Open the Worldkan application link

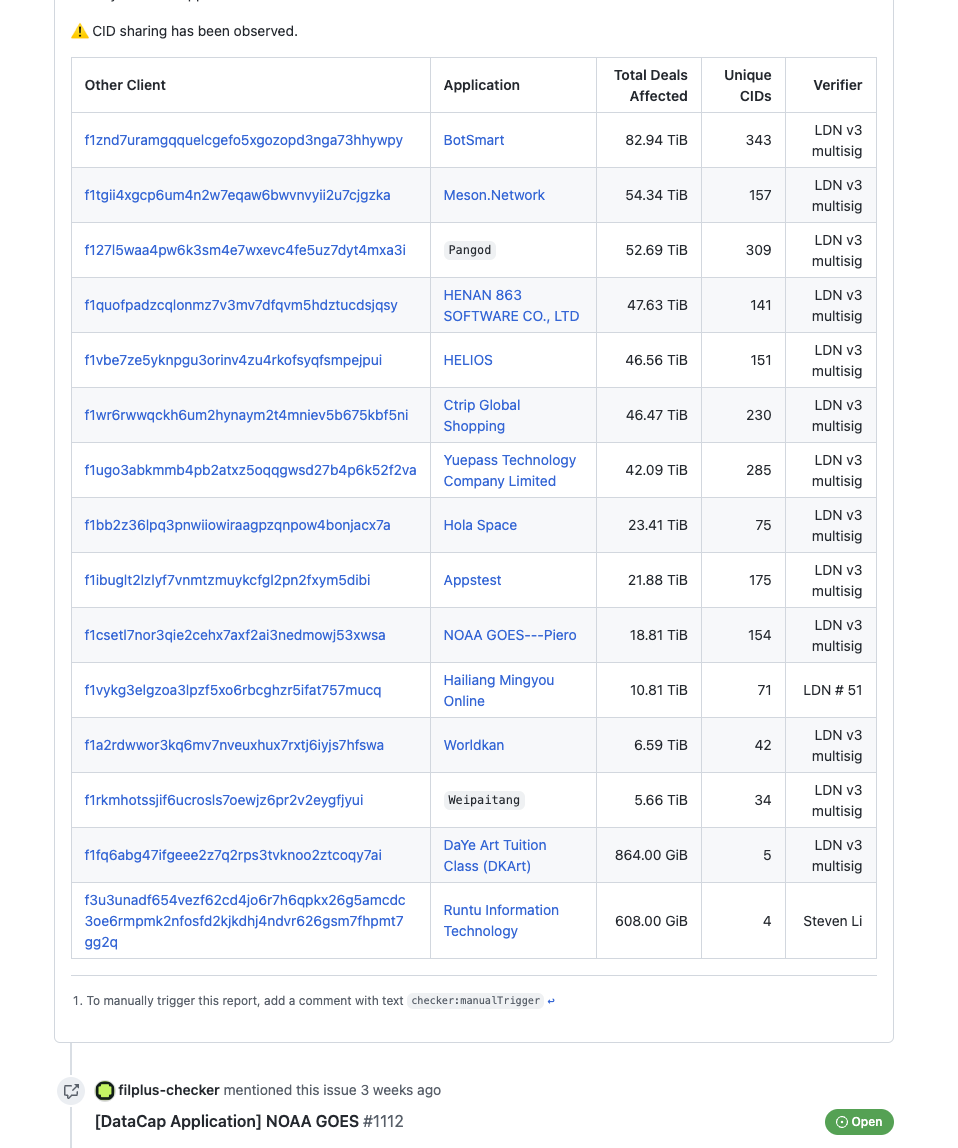473,745
